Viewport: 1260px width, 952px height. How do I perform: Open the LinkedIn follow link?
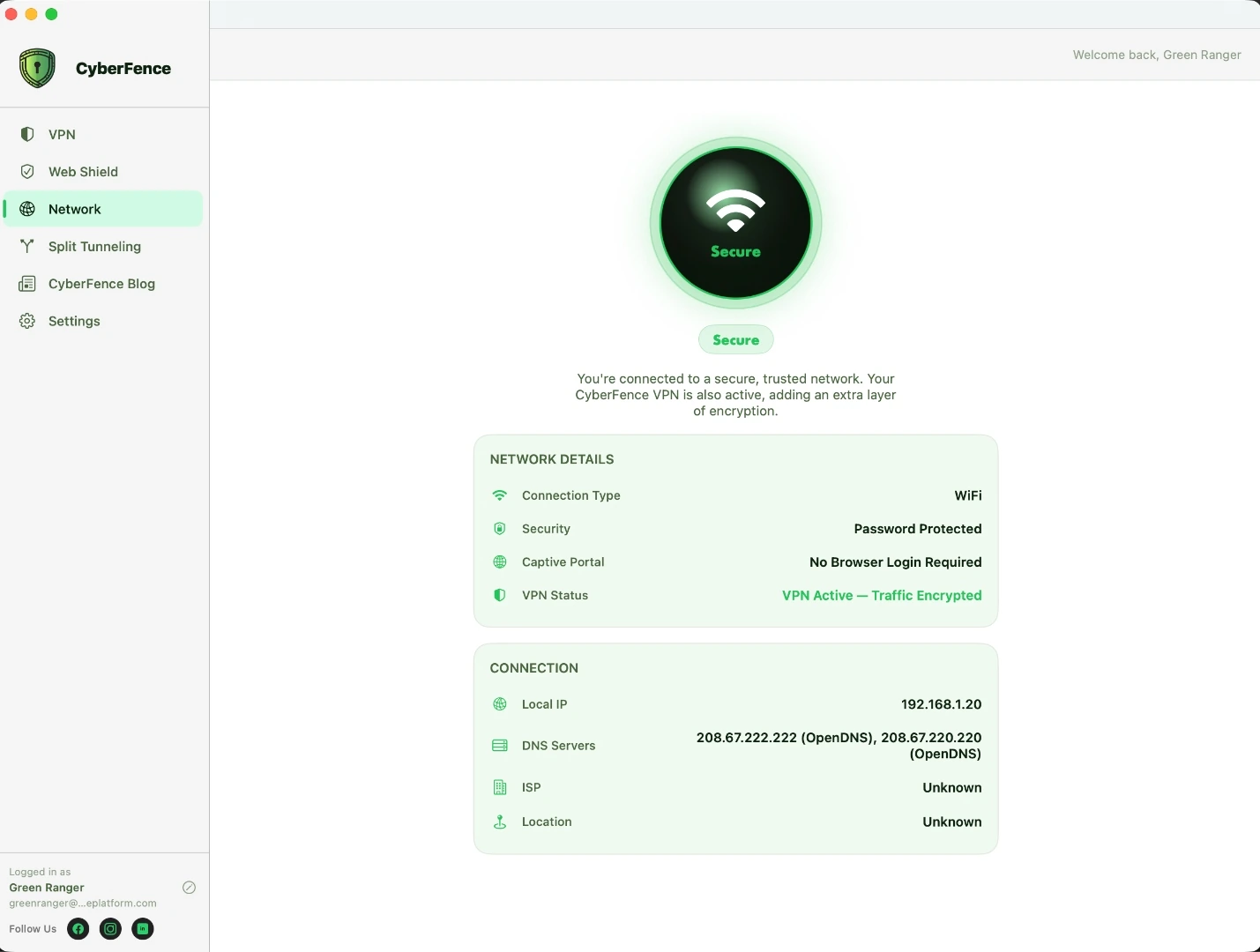[143, 928]
